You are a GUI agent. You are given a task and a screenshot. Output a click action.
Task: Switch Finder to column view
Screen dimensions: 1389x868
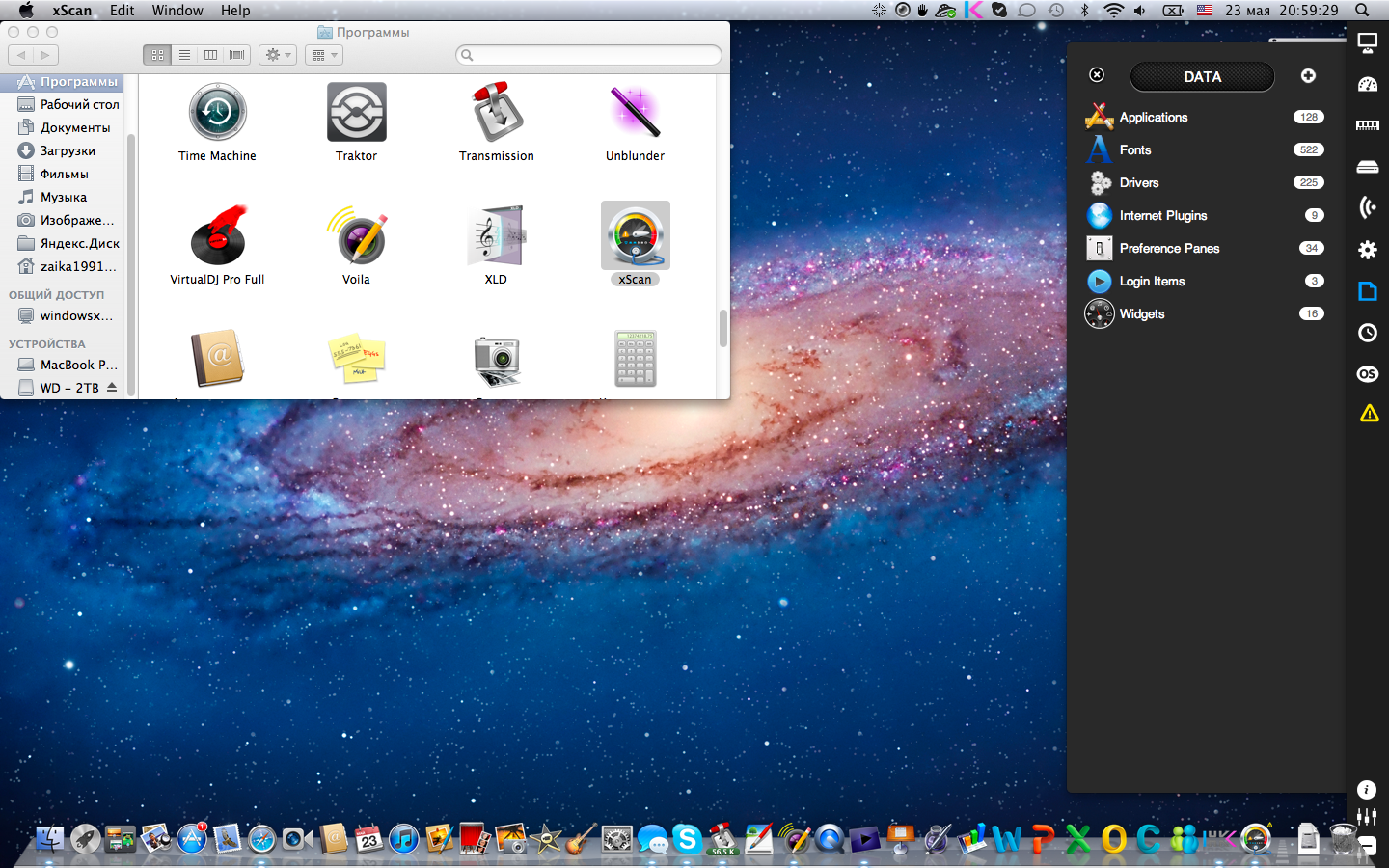pyautogui.click(x=210, y=55)
